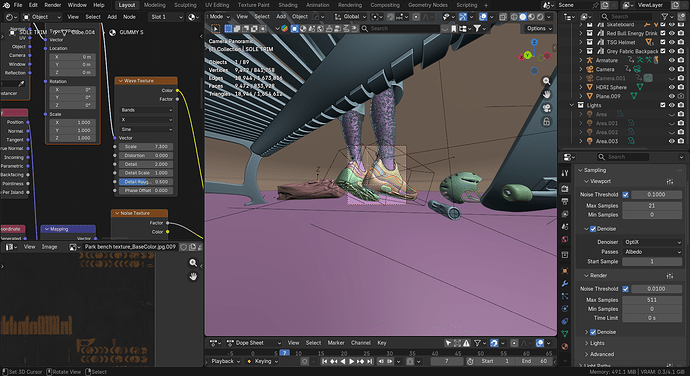Click the outliner filter funnel icon
Viewport: 690px width, 376px height.
click(x=665, y=17)
